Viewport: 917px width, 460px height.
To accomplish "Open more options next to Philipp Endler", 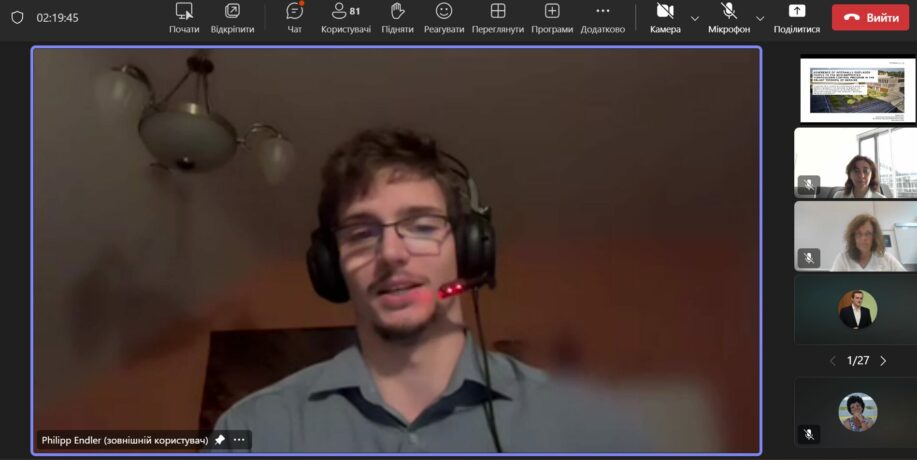I will coord(239,440).
